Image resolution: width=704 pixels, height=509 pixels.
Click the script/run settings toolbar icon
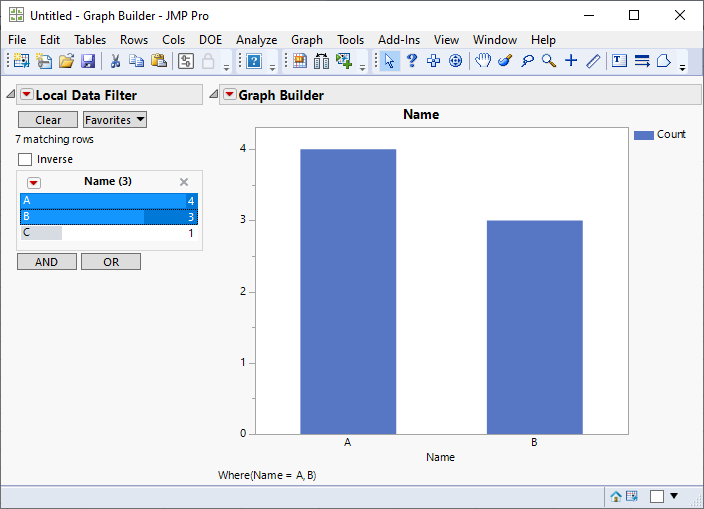pos(185,61)
